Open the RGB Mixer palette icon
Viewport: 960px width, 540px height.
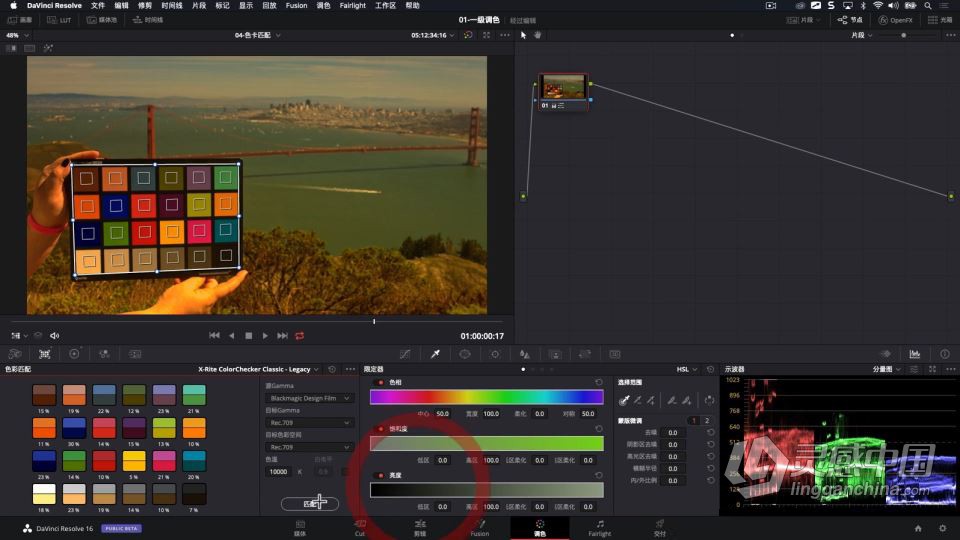[x=104, y=354]
